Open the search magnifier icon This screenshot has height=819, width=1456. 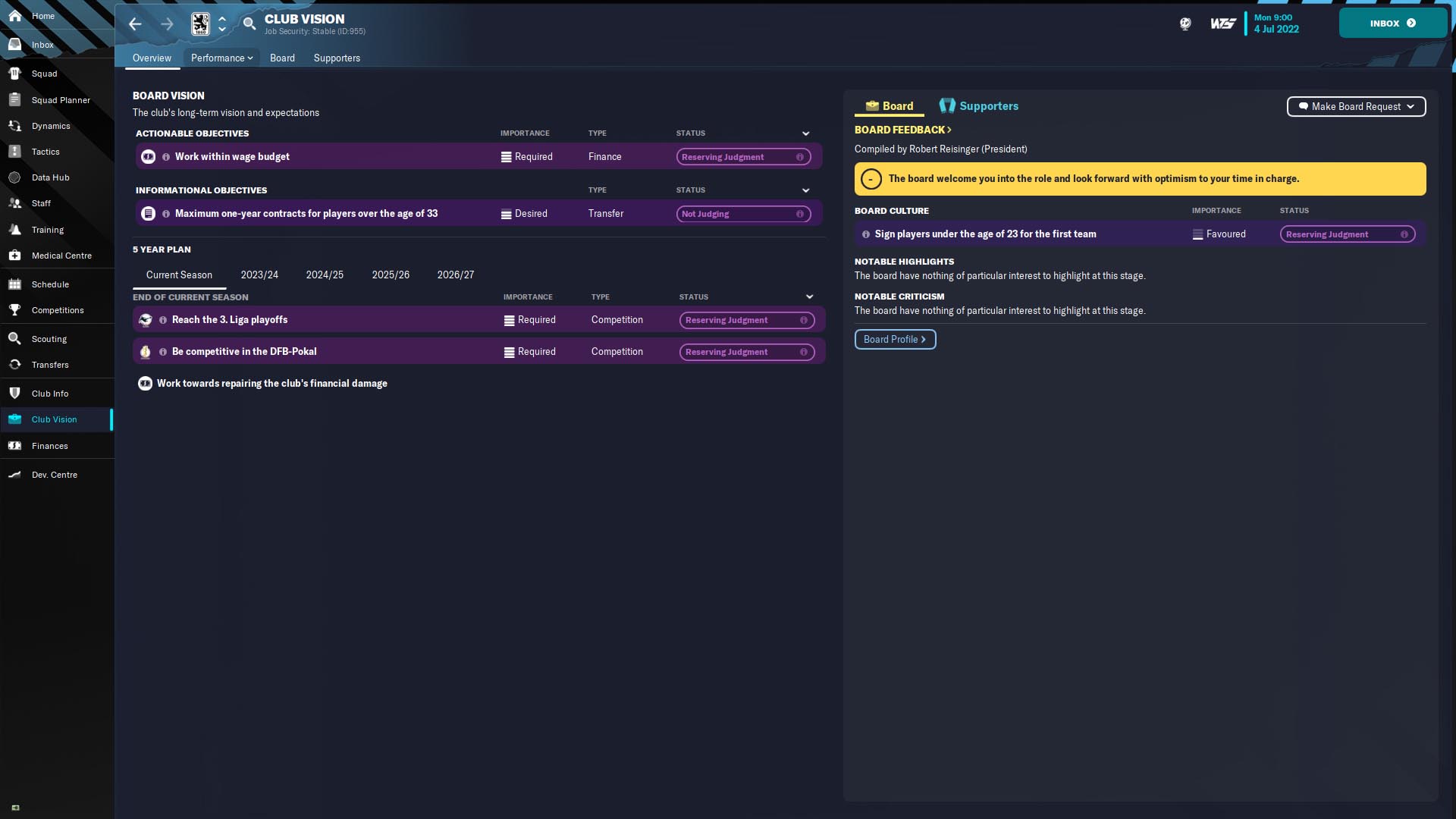click(249, 24)
